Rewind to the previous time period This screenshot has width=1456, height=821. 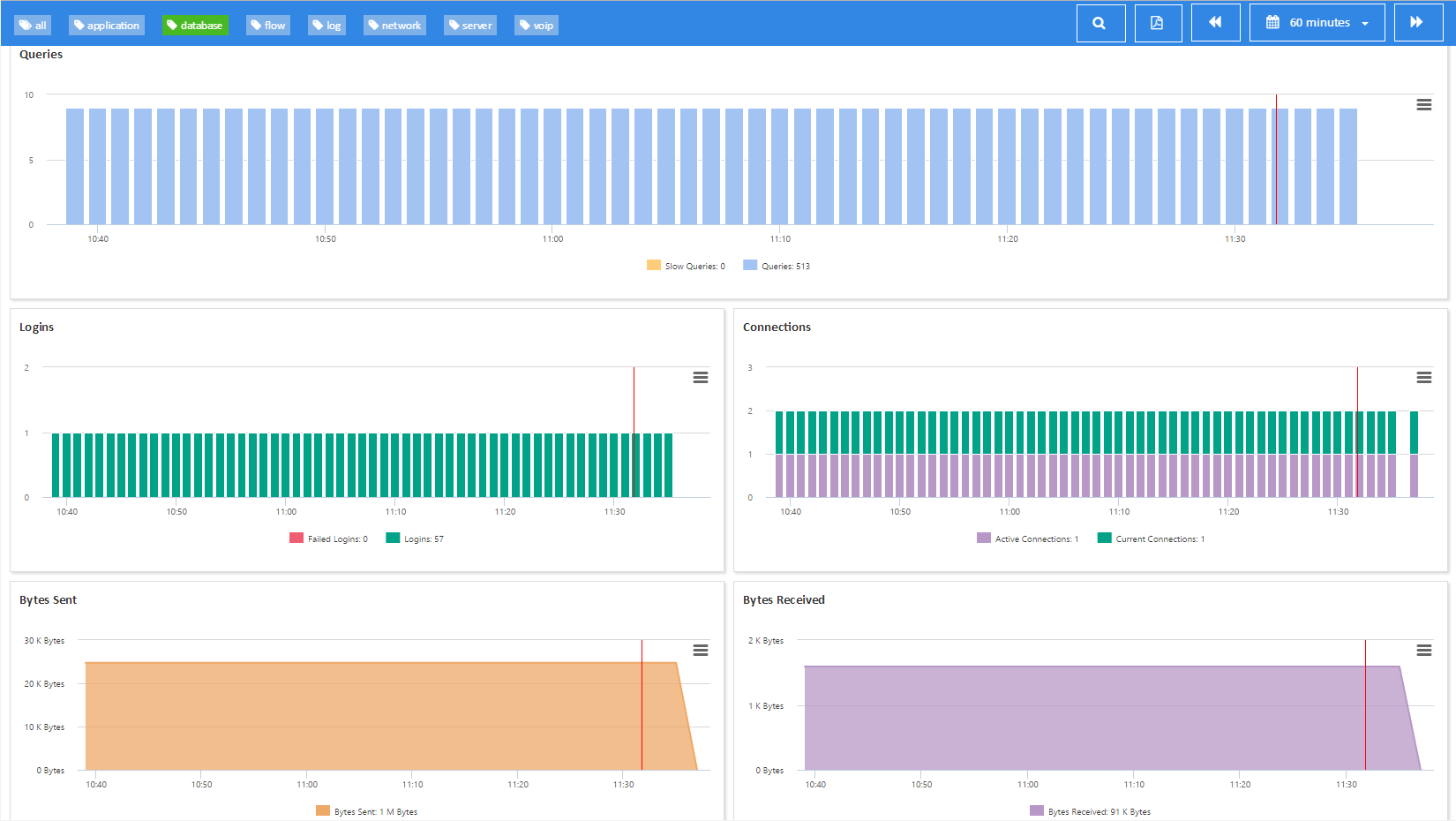click(1215, 22)
